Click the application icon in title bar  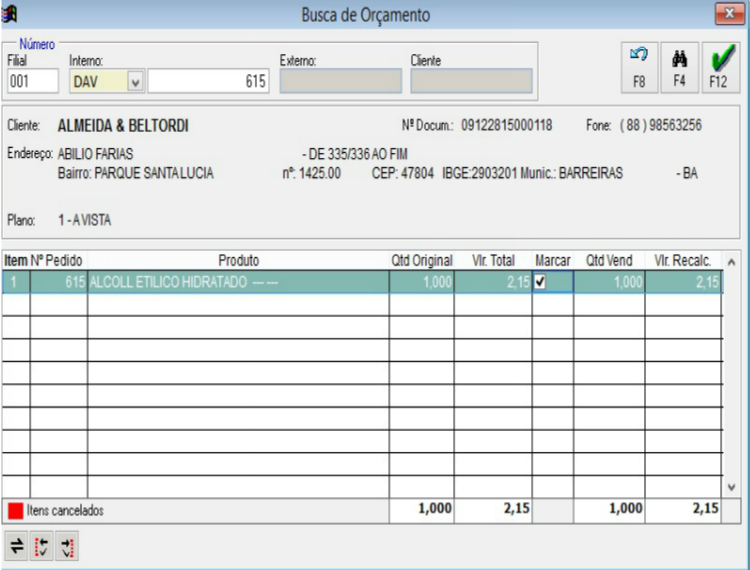pyautogui.click(x=9, y=14)
